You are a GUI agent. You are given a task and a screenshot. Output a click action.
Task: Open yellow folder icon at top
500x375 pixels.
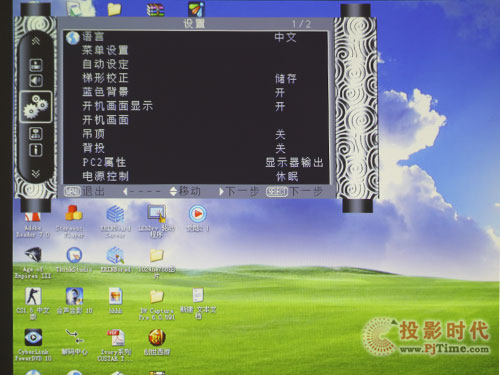114,9
